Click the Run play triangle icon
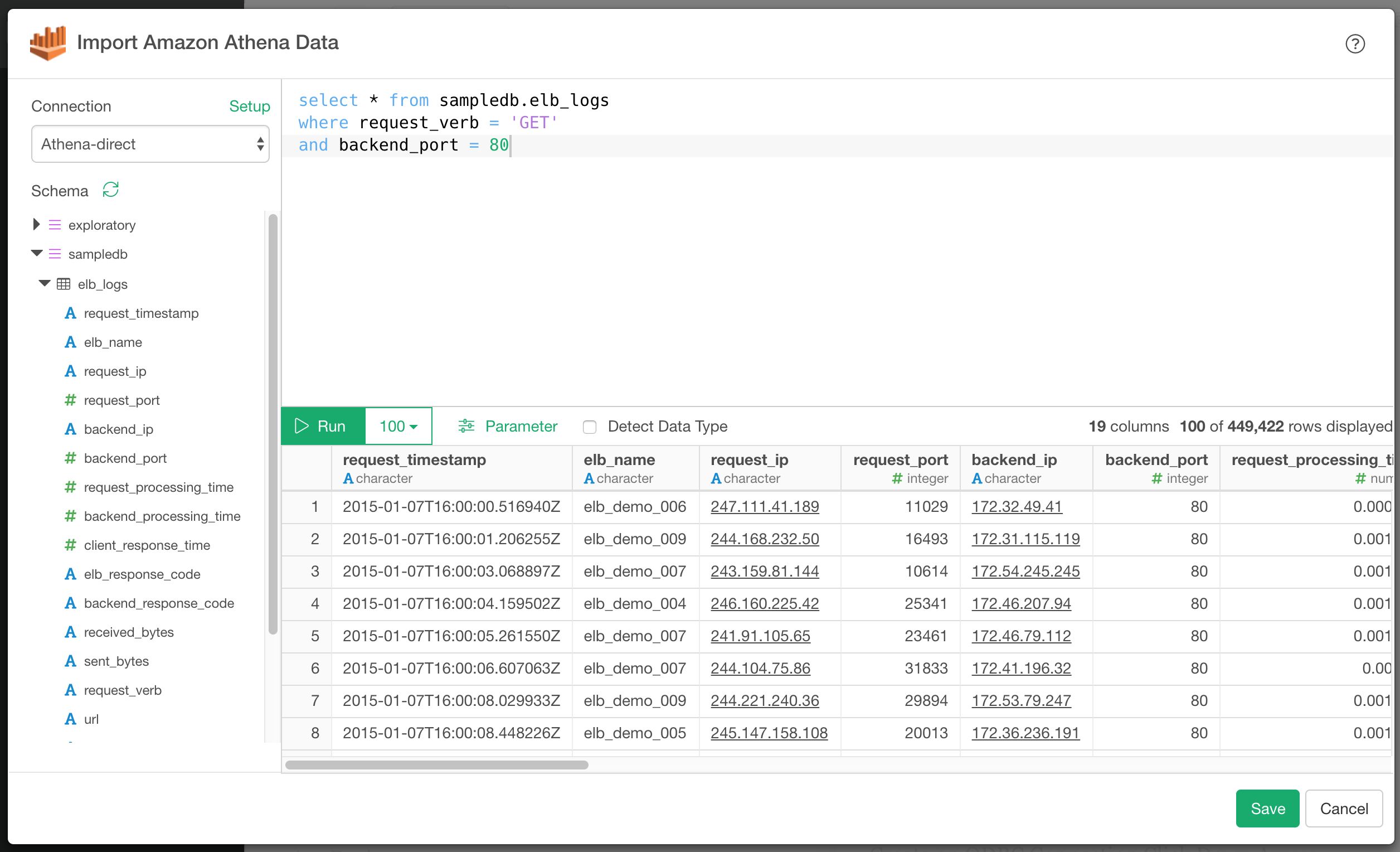This screenshot has width=1400, height=852. click(302, 425)
